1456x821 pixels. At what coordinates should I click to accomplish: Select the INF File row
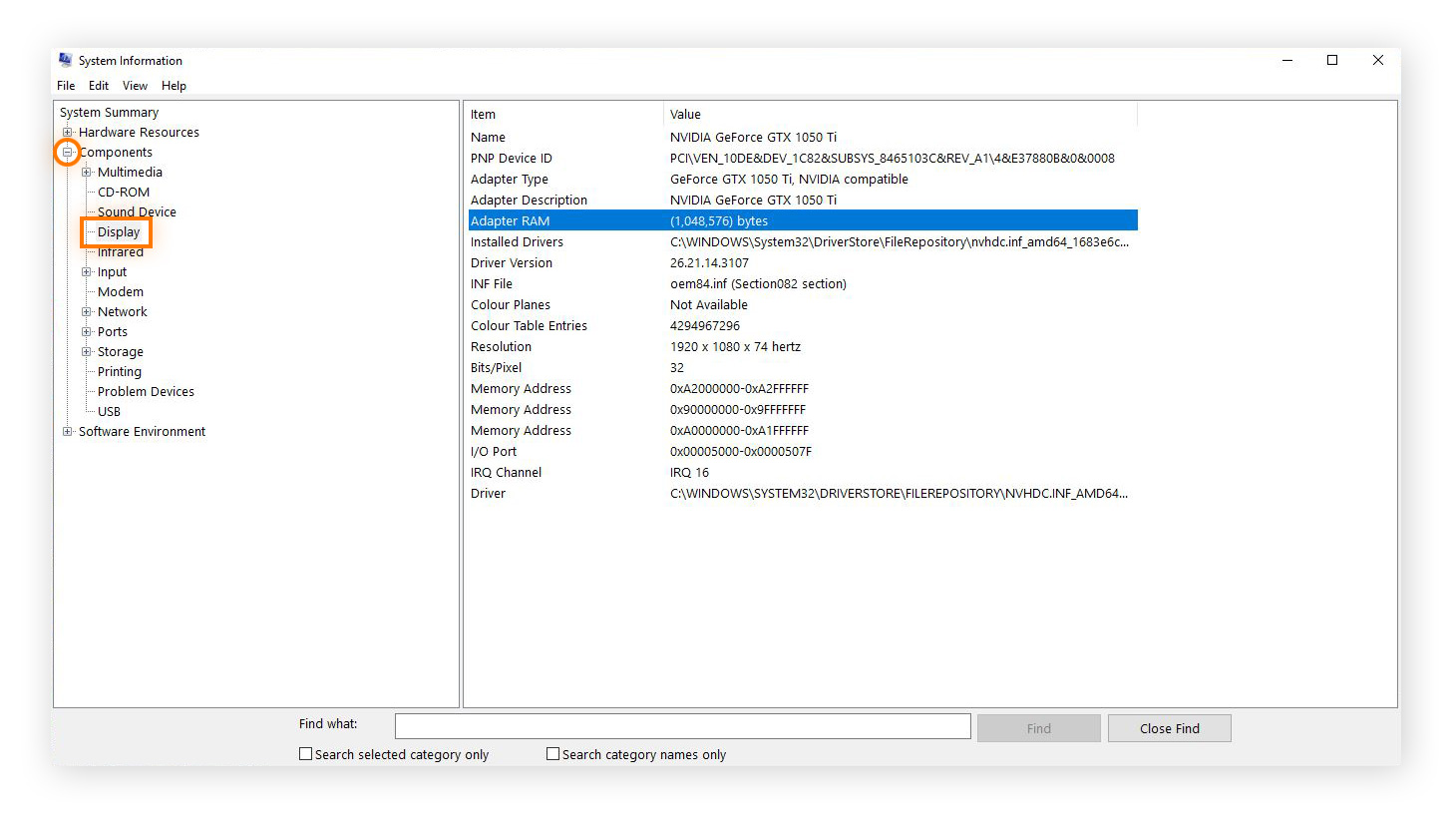coord(803,284)
